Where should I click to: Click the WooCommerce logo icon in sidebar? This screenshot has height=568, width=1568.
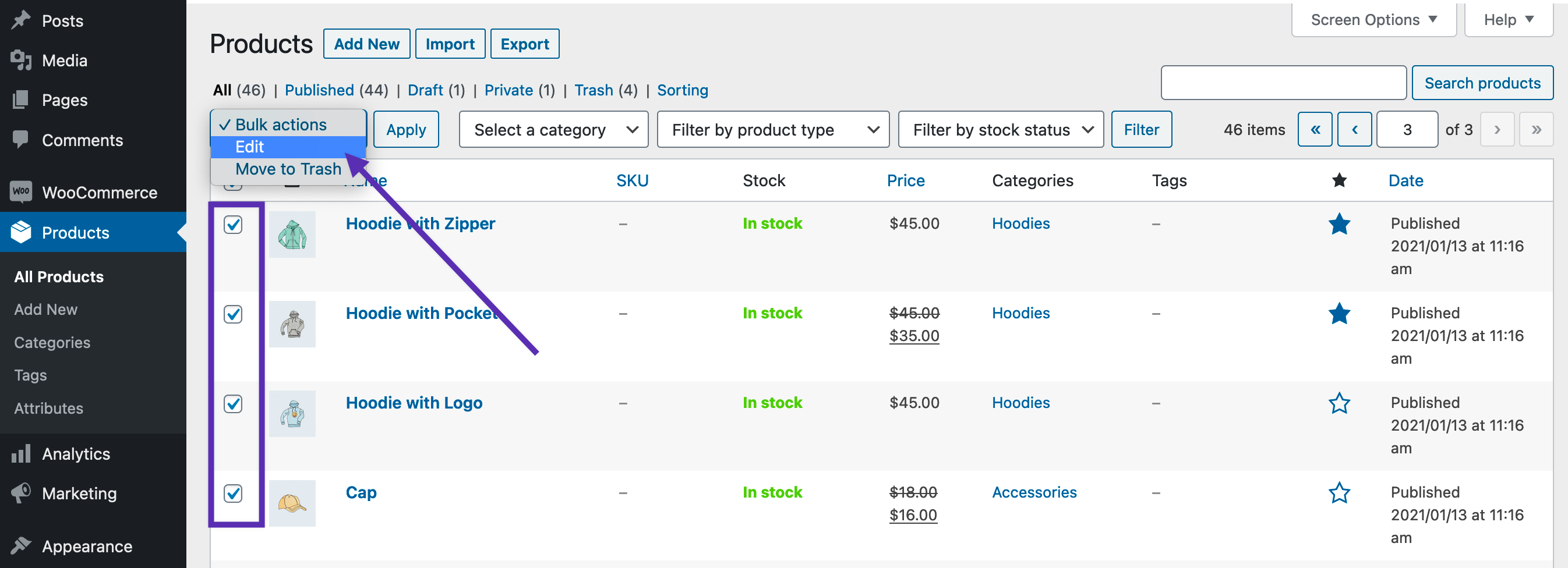(20, 191)
